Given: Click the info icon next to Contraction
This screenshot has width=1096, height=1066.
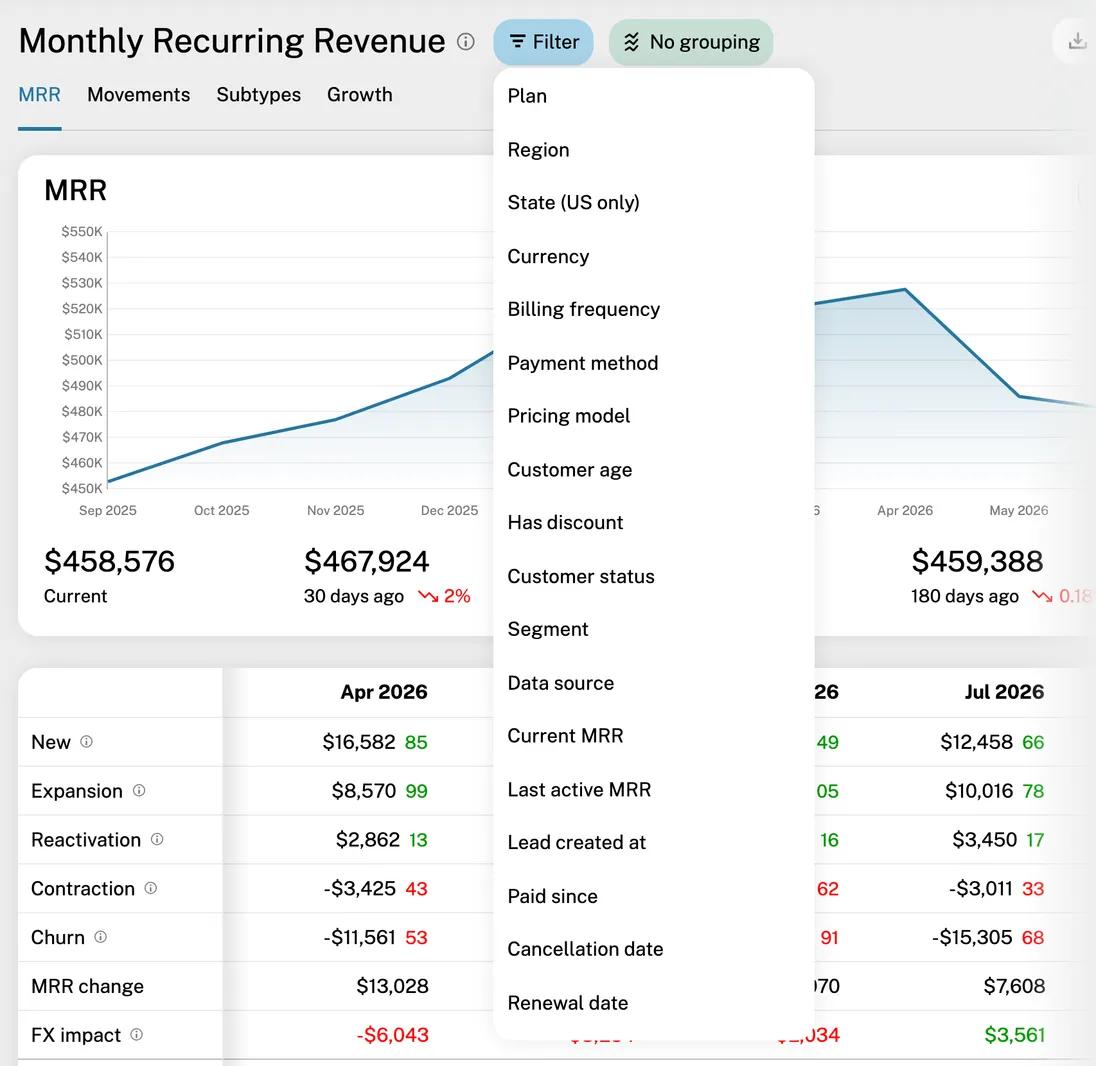Looking at the screenshot, I should point(151,888).
